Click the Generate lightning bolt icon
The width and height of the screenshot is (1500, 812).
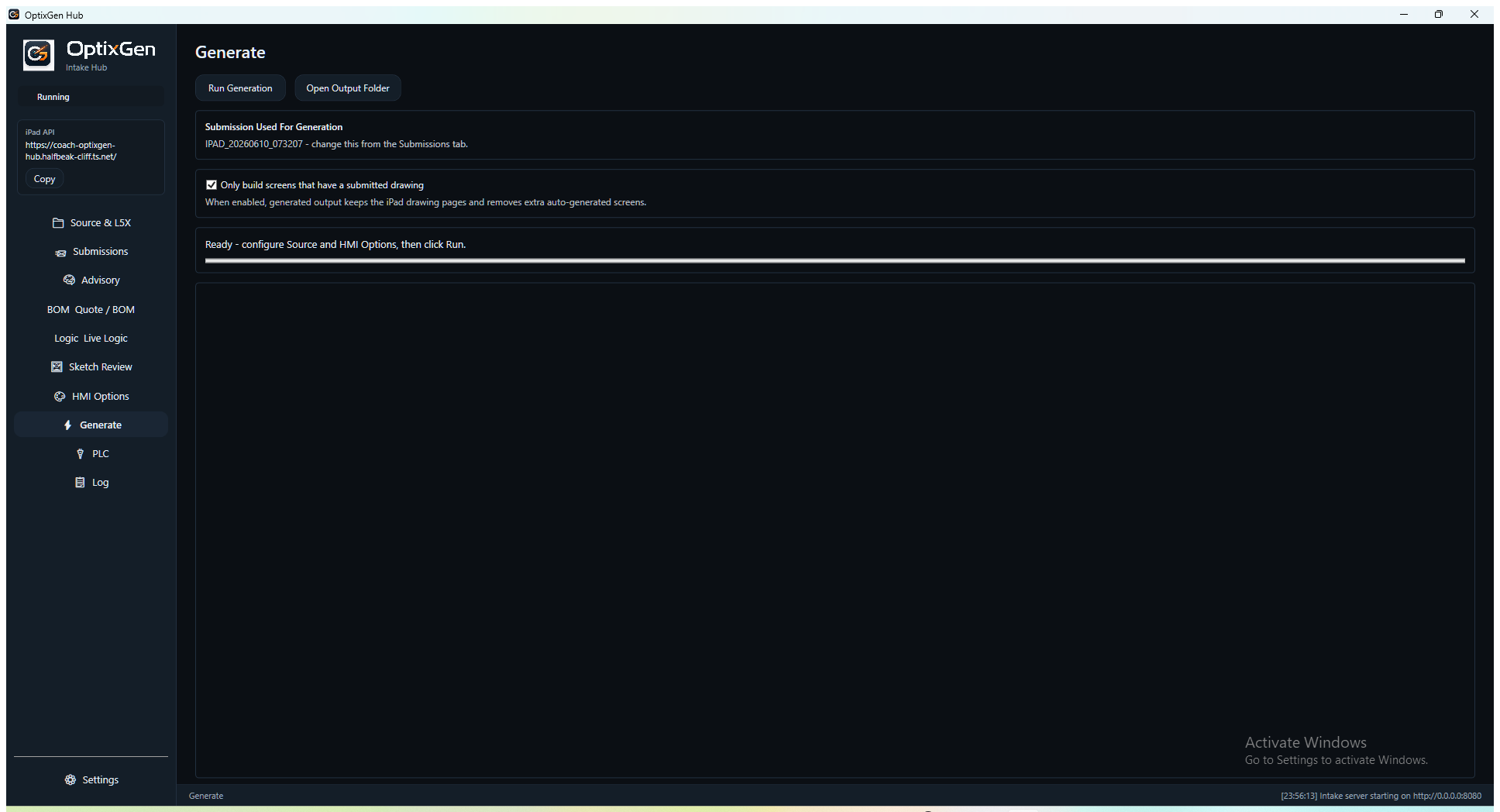67,425
